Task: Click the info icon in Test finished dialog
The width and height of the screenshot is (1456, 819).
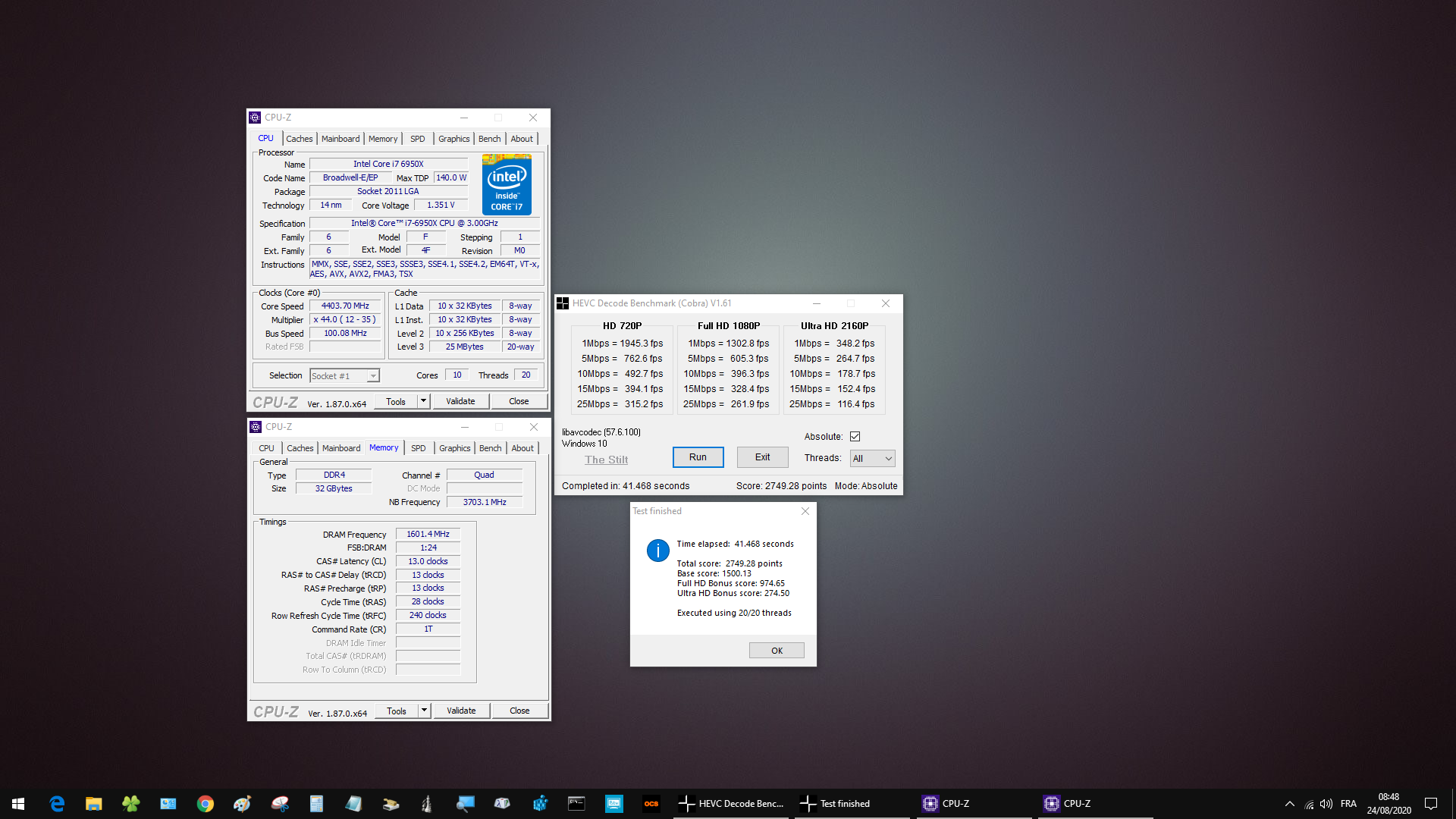Action: [657, 551]
